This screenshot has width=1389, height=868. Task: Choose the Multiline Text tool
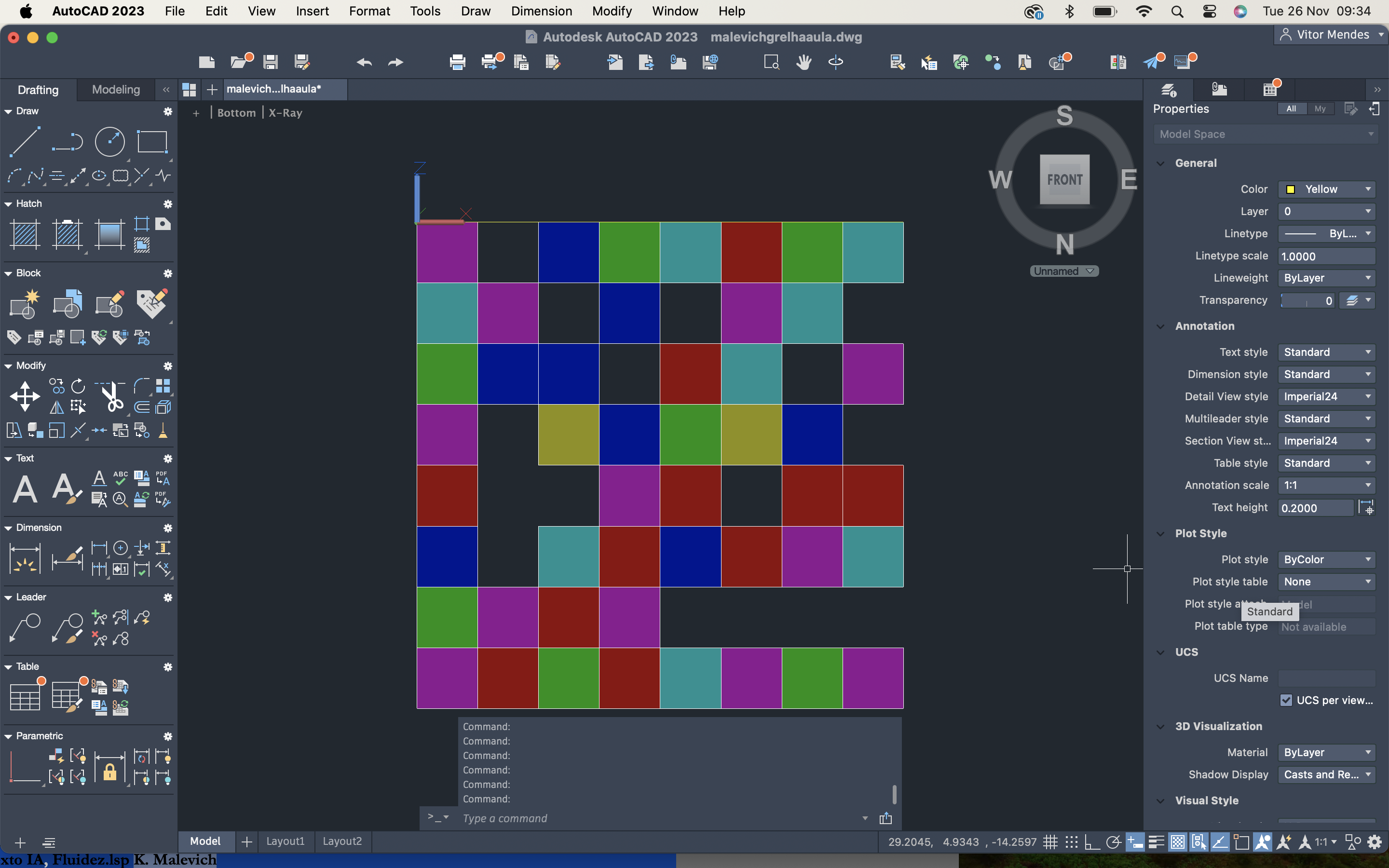(x=25, y=489)
